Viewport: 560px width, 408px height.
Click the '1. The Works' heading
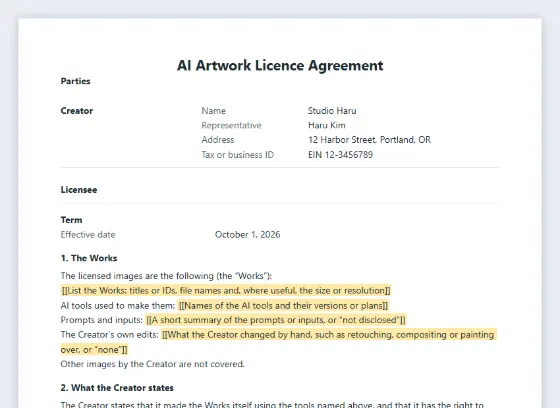89,258
